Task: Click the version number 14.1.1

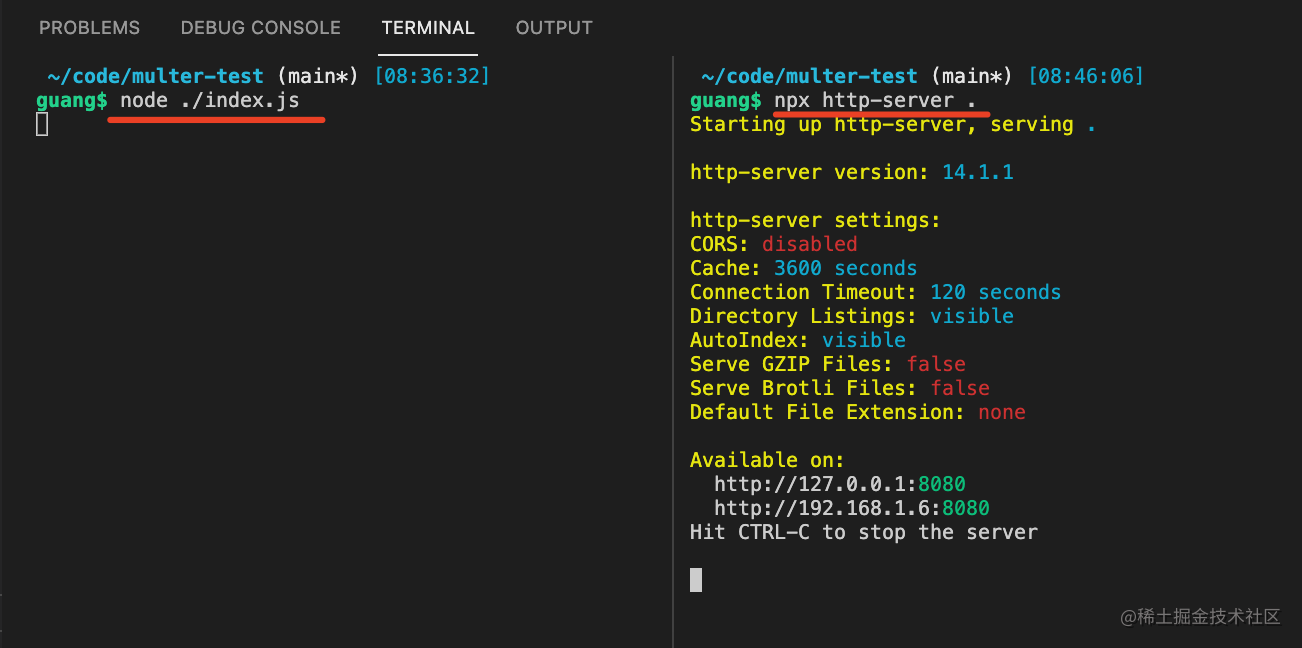Action: [x=977, y=172]
